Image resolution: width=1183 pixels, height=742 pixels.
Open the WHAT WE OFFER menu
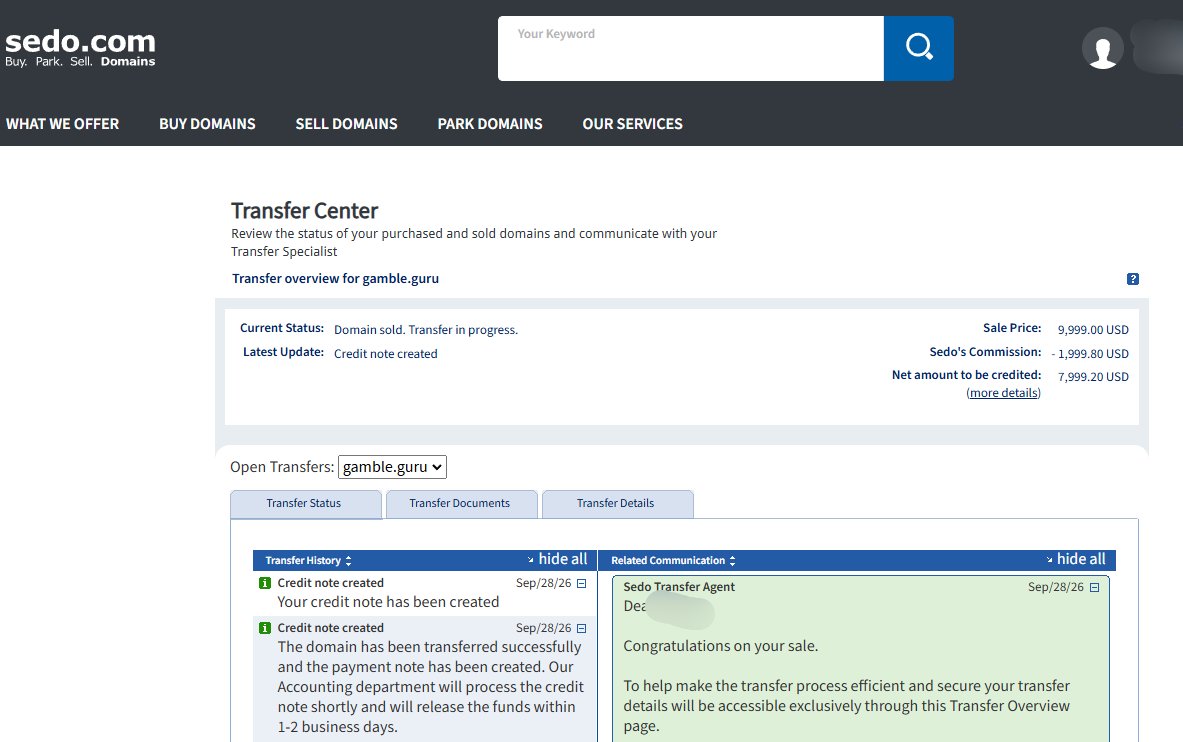coord(63,124)
